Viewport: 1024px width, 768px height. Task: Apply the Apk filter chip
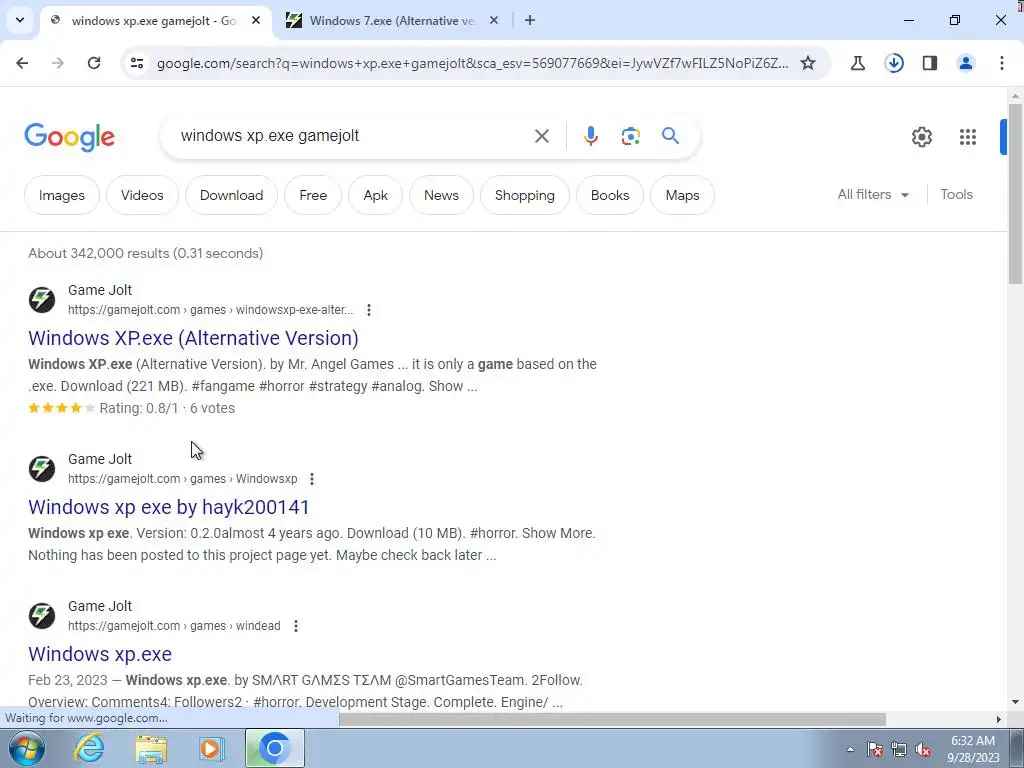[376, 195]
